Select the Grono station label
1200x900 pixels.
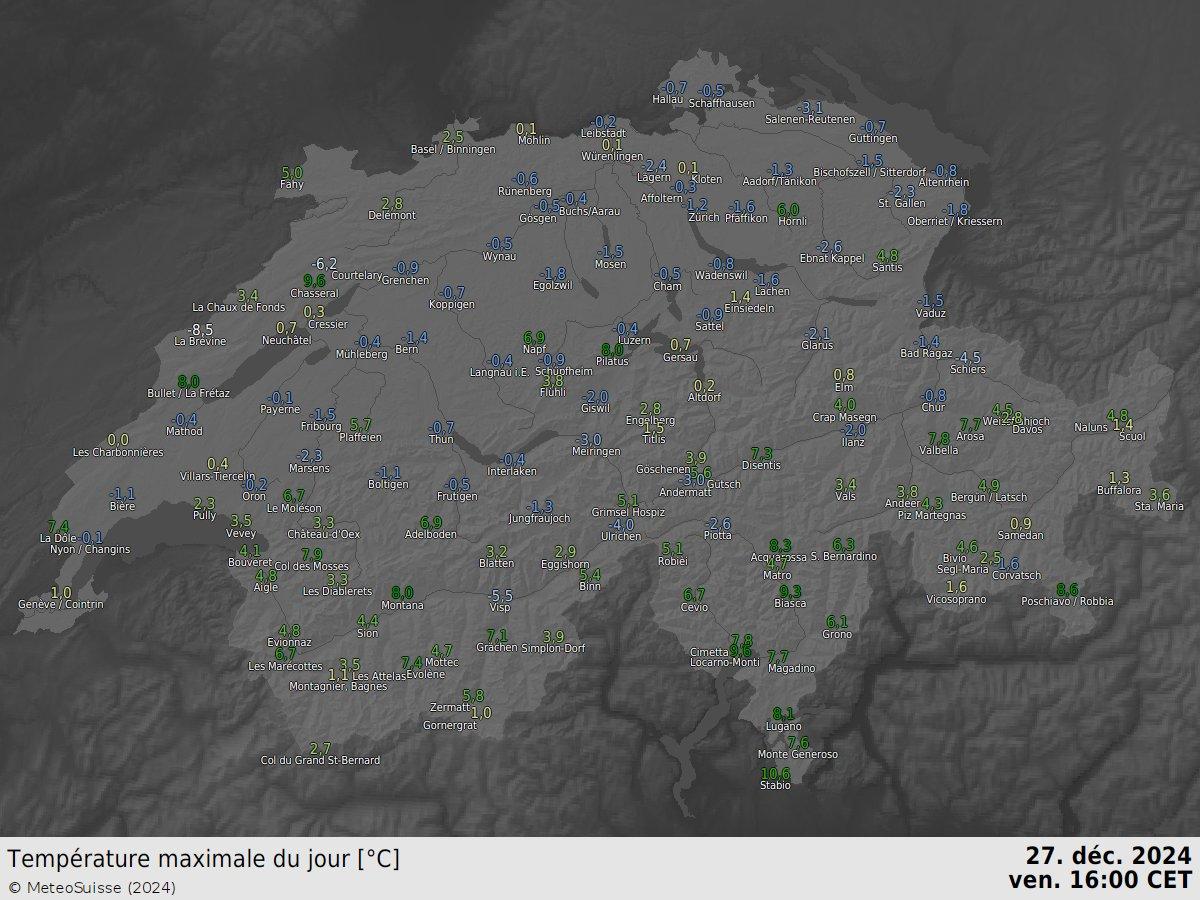[837, 634]
